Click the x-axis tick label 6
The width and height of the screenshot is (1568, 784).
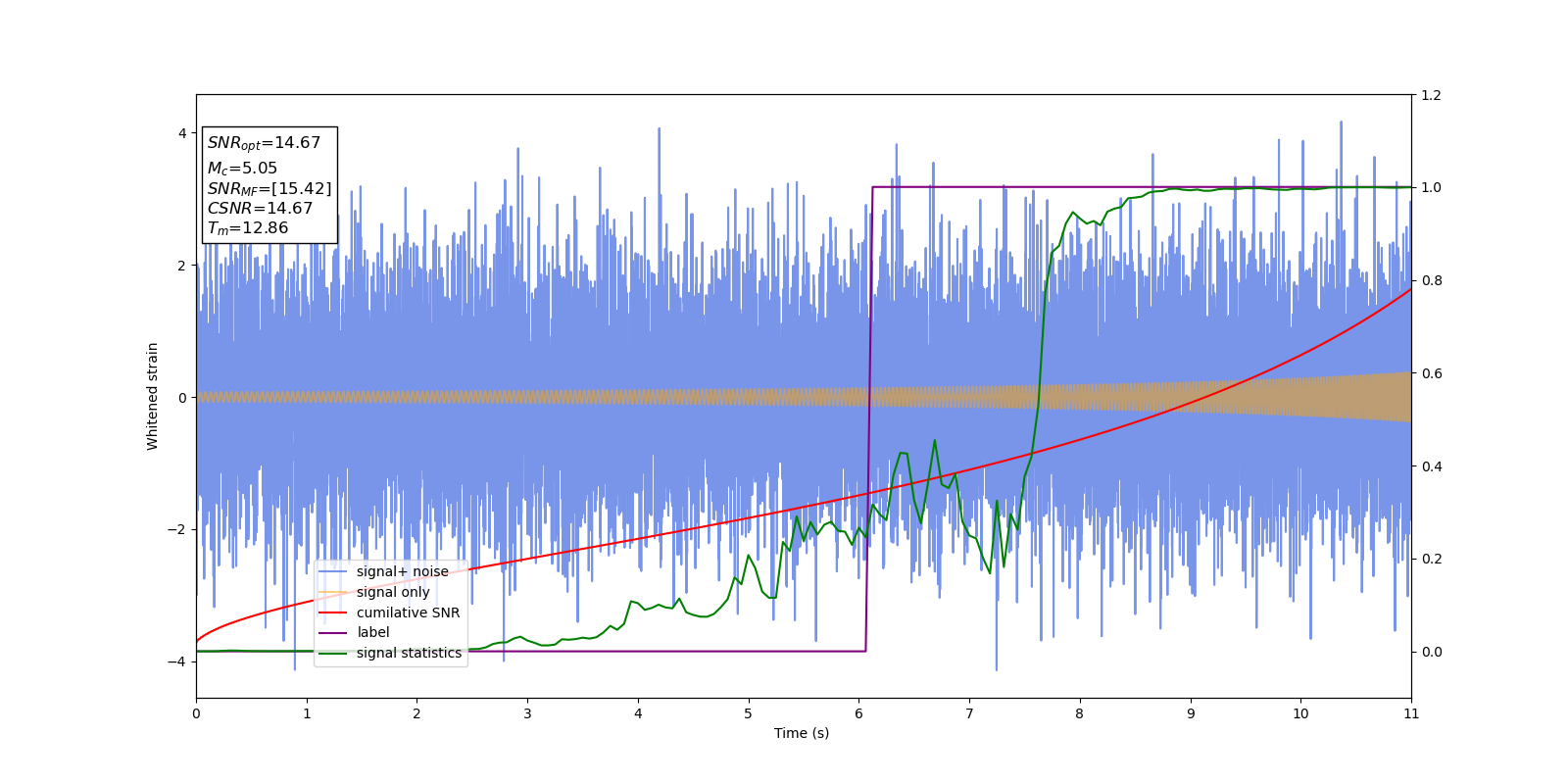tap(858, 713)
